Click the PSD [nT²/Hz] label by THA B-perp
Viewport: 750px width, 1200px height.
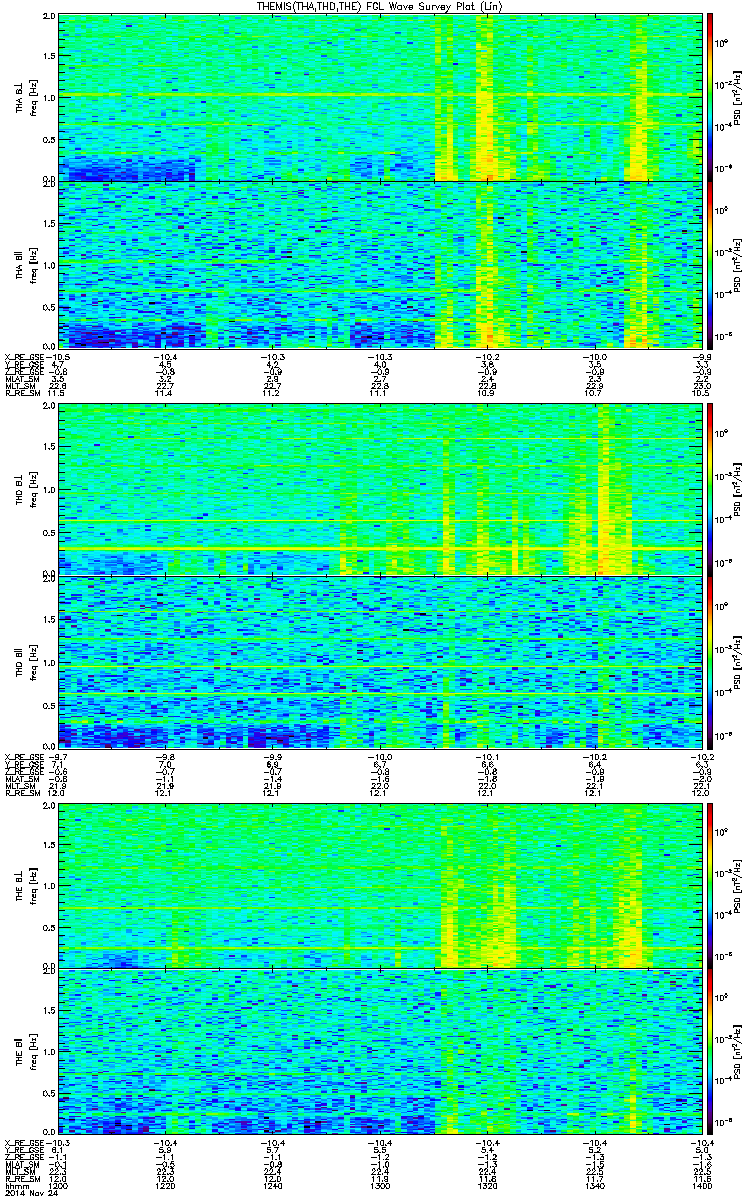coord(738,97)
